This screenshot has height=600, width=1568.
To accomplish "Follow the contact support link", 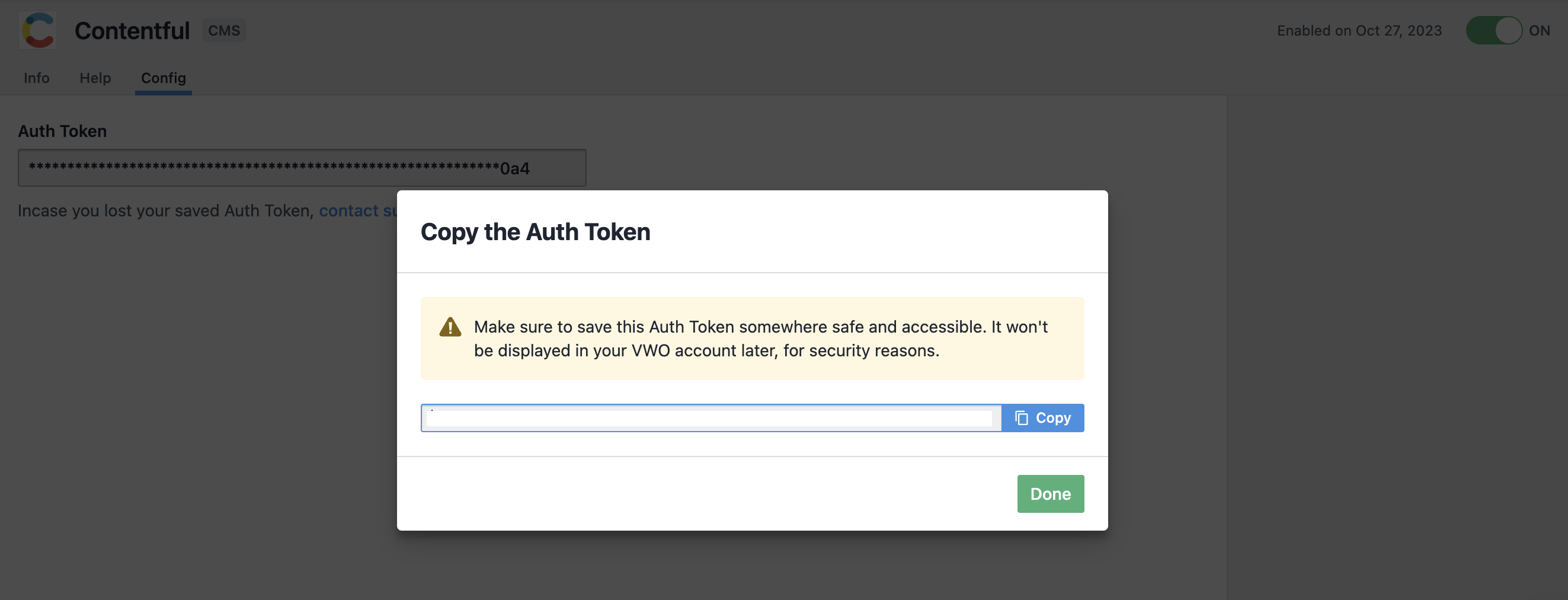I will 358,210.
